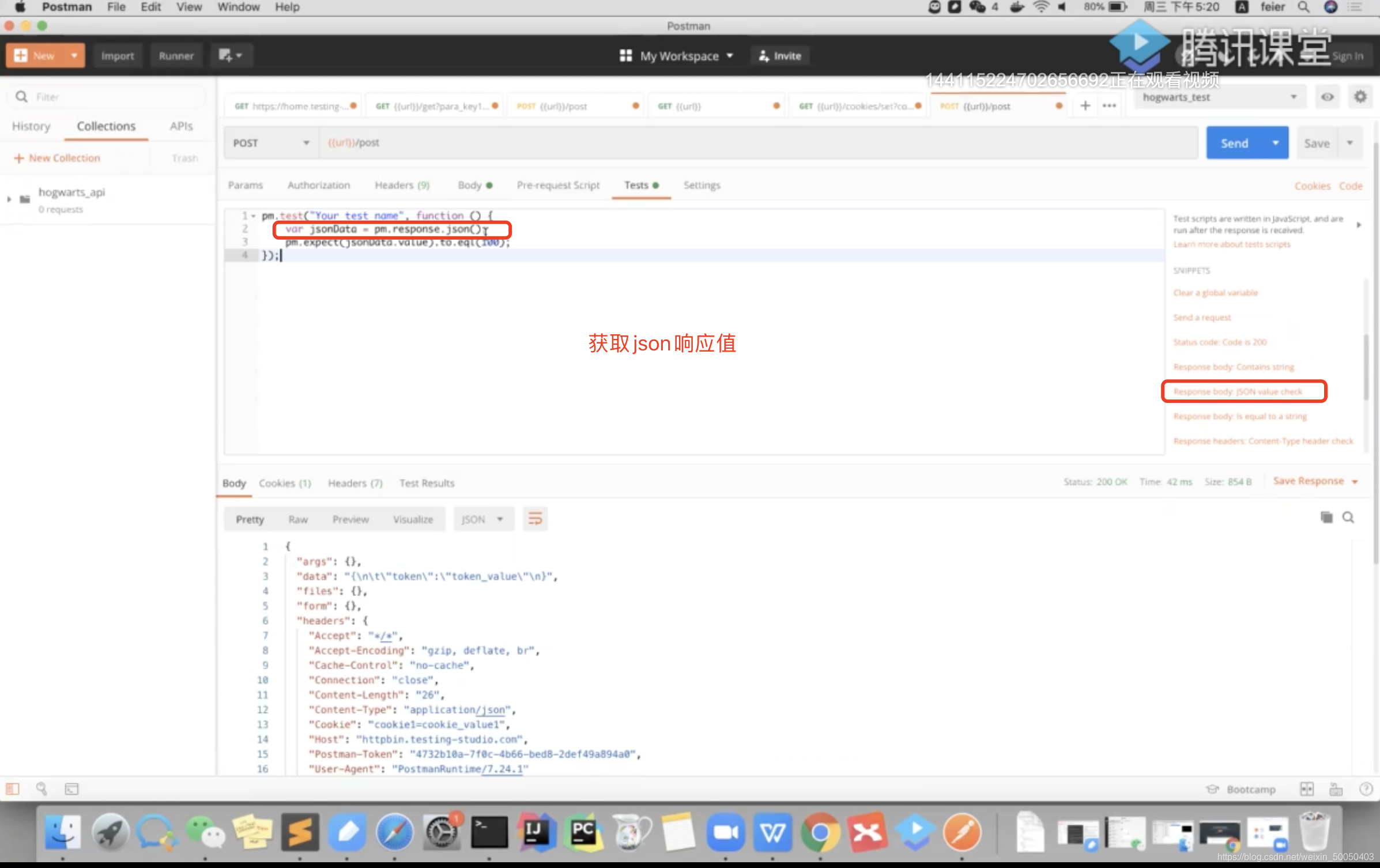
Task: Toggle the wrap lines icon in response
Action: click(x=535, y=519)
